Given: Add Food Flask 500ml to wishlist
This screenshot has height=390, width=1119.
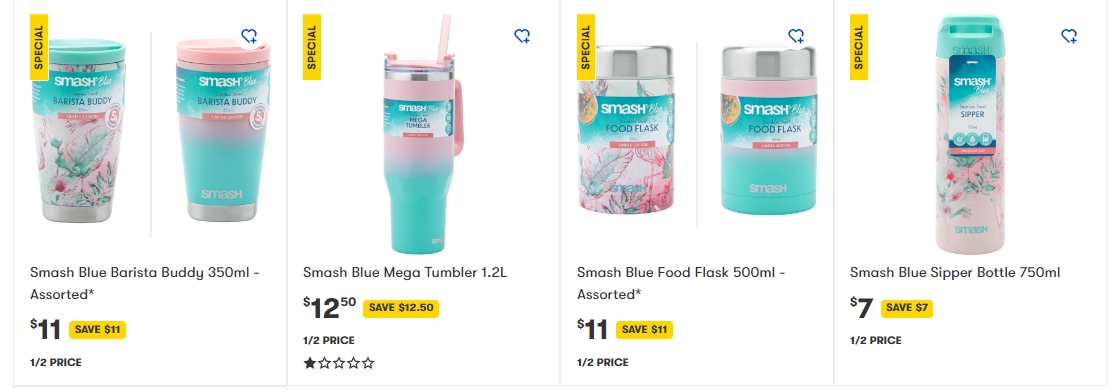Looking at the screenshot, I should pyautogui.click(x=796, y=36).
